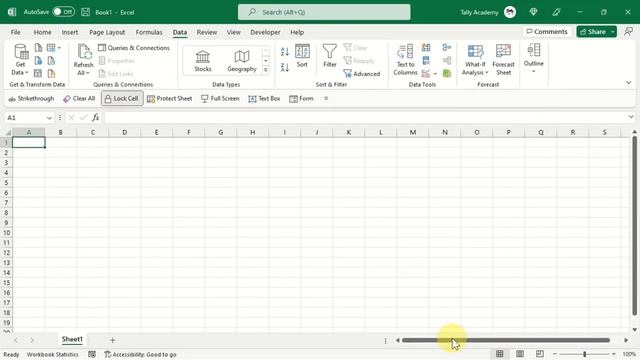
Task: Switch to Page Break Preview
Action: pyautogui.click(x=540, y=354)
